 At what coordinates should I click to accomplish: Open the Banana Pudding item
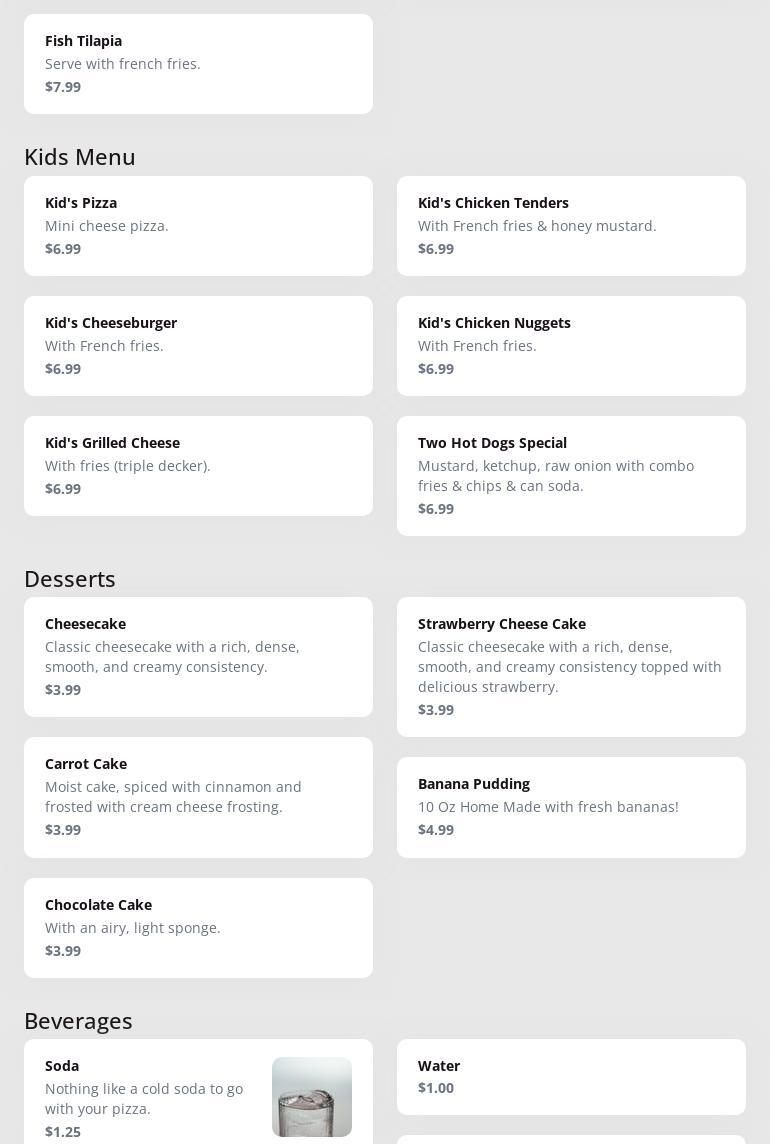pos(571,806)
